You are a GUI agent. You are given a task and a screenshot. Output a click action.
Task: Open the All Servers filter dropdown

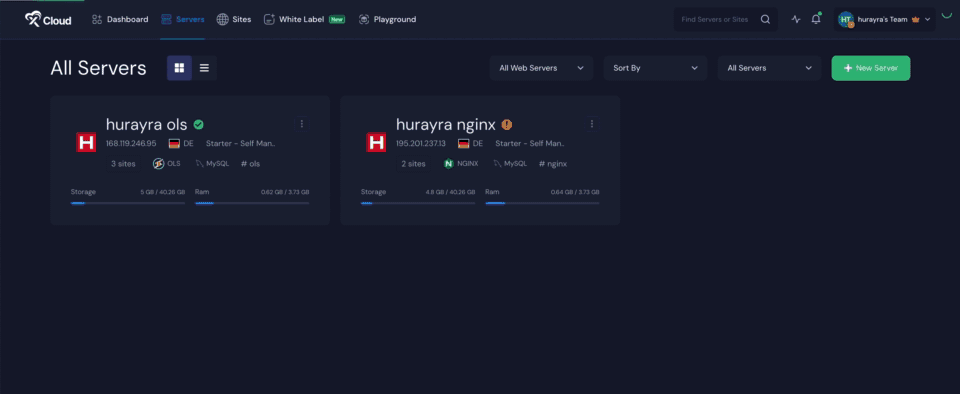pos(770,68)
